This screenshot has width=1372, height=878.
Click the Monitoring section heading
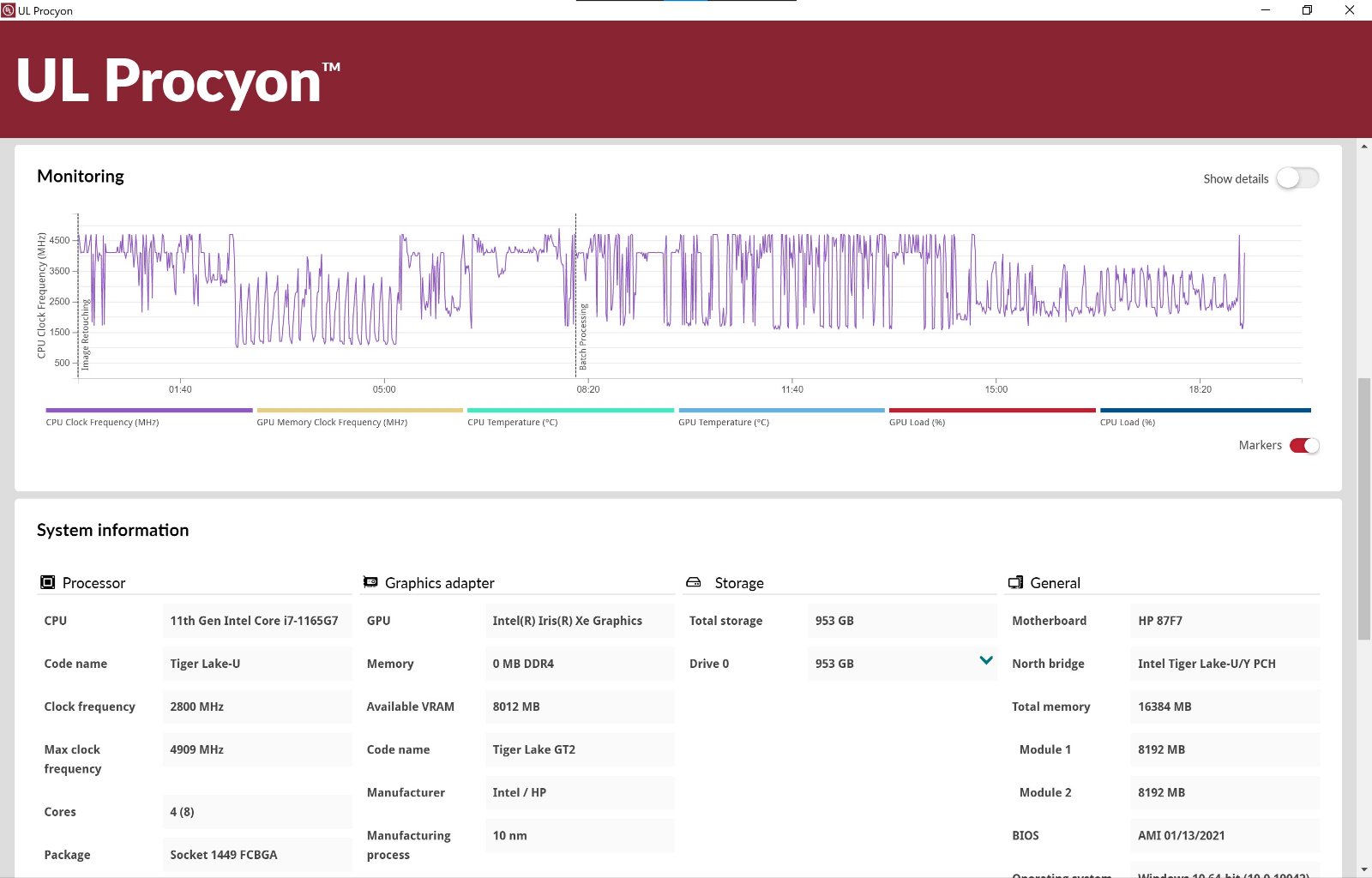click(81, 176)
